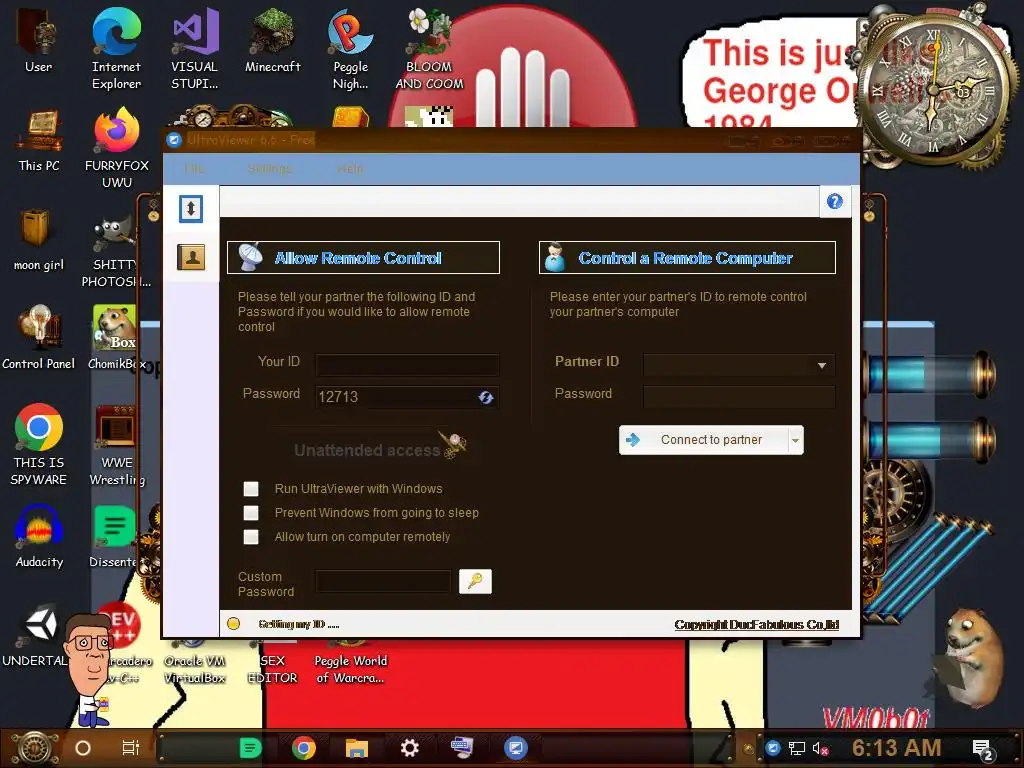Check Allow turn on computer remotely
The image size is (1024, 768).
click(251, 537)
